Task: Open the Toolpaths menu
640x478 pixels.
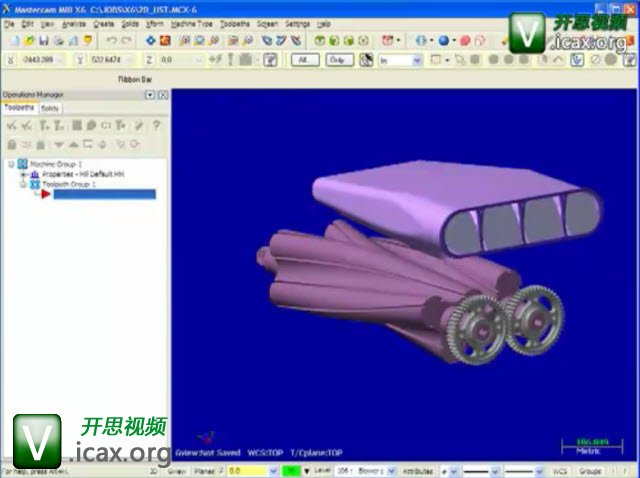Action: click(235, 24)
